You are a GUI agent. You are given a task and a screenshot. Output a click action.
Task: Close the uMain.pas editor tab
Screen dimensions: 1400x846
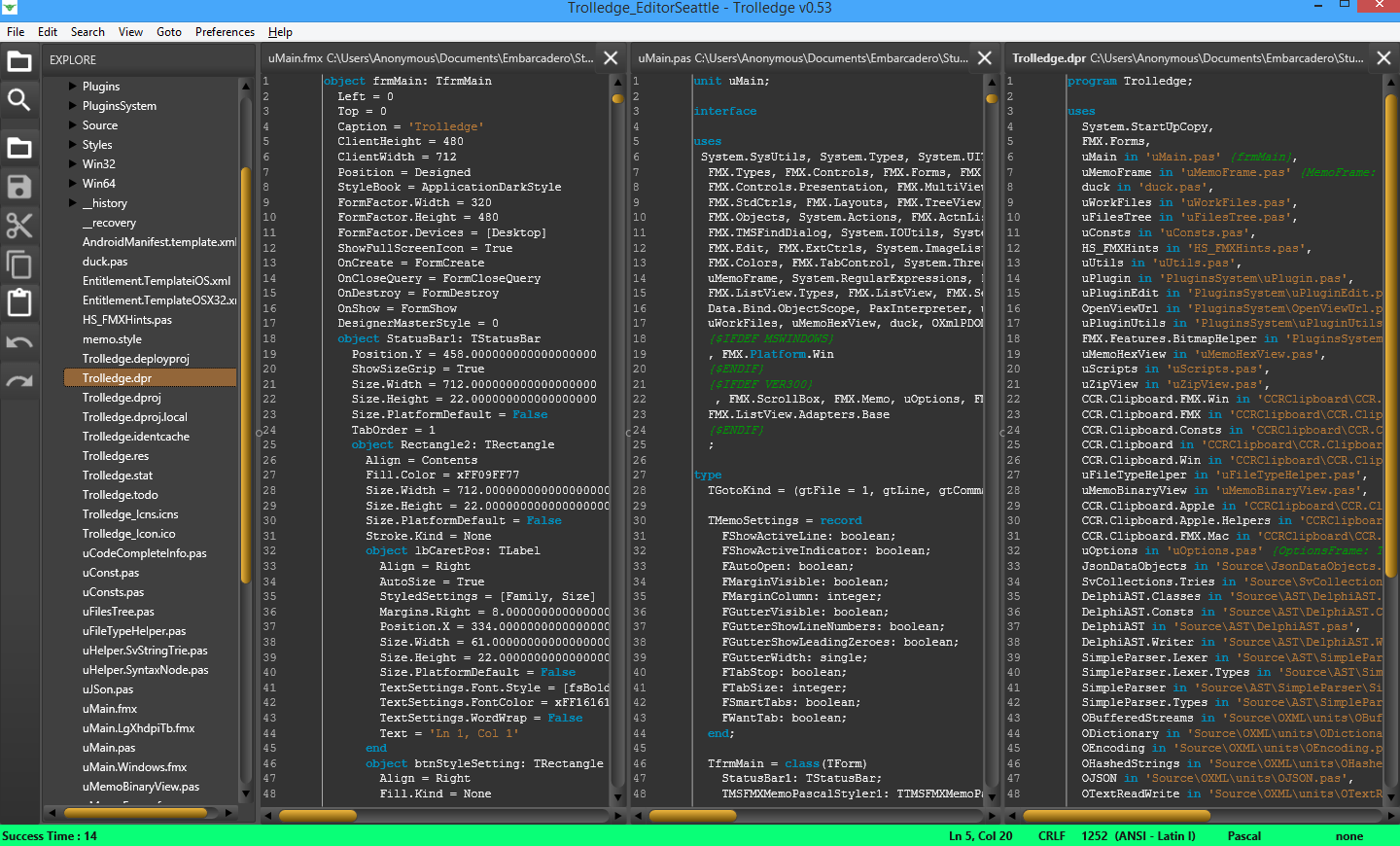point(985,58)
